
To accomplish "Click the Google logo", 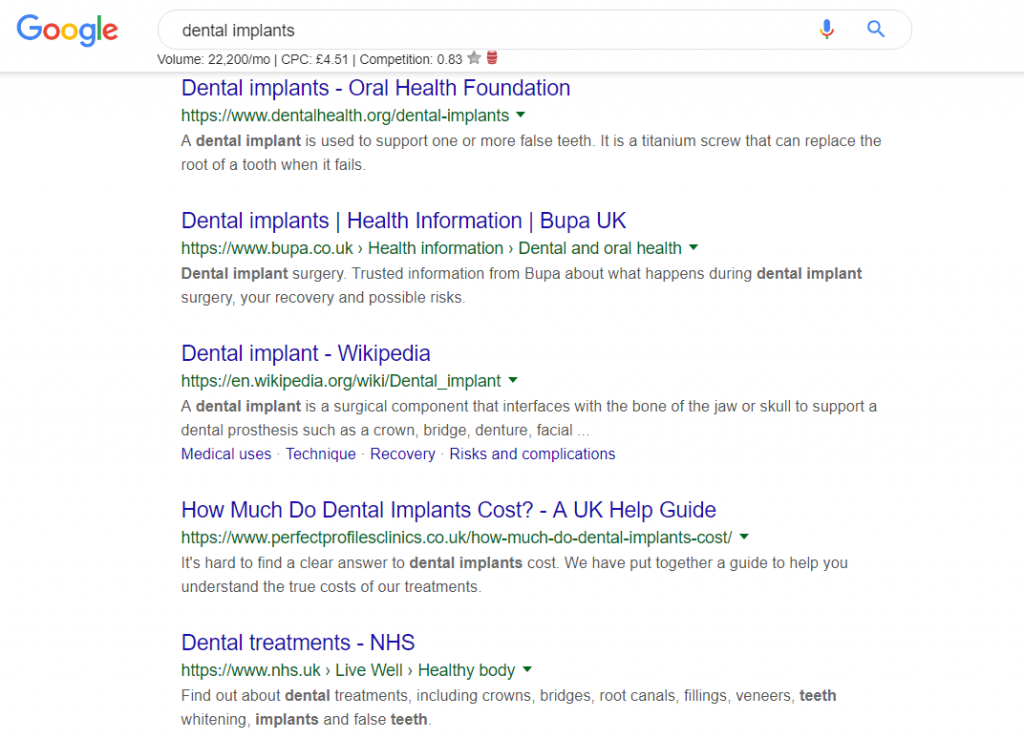I will (67, 29).
